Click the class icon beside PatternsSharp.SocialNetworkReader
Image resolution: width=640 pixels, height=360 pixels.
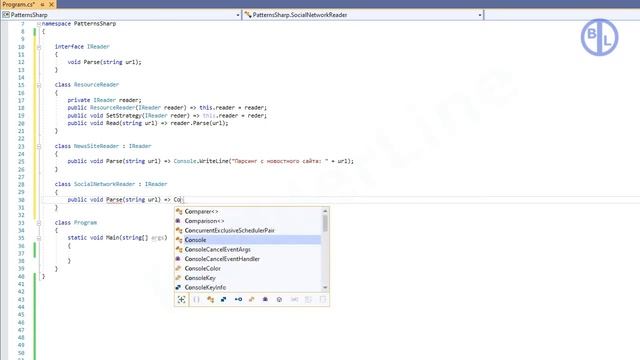[x=248, y=15]
